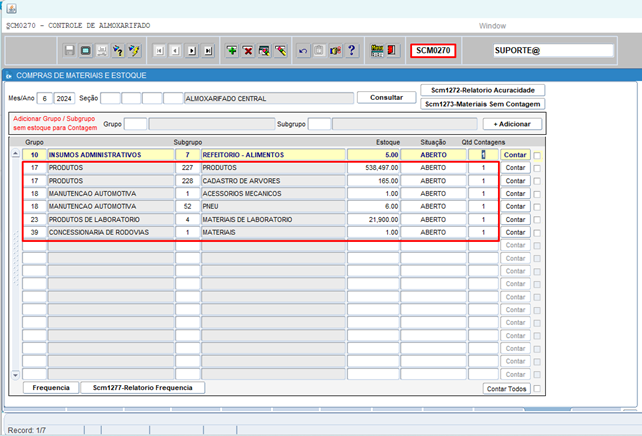This screenshot has height=436, width=642.
Task: Click the blue Undo arrow icon
Action: pyautogui.click(x=303, y=50)
